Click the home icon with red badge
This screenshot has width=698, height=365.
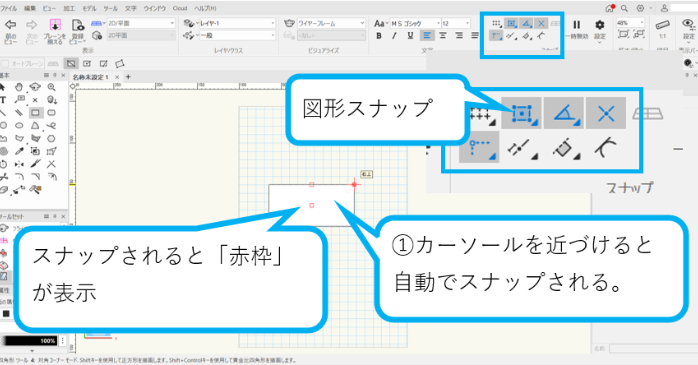click(610, 8)
